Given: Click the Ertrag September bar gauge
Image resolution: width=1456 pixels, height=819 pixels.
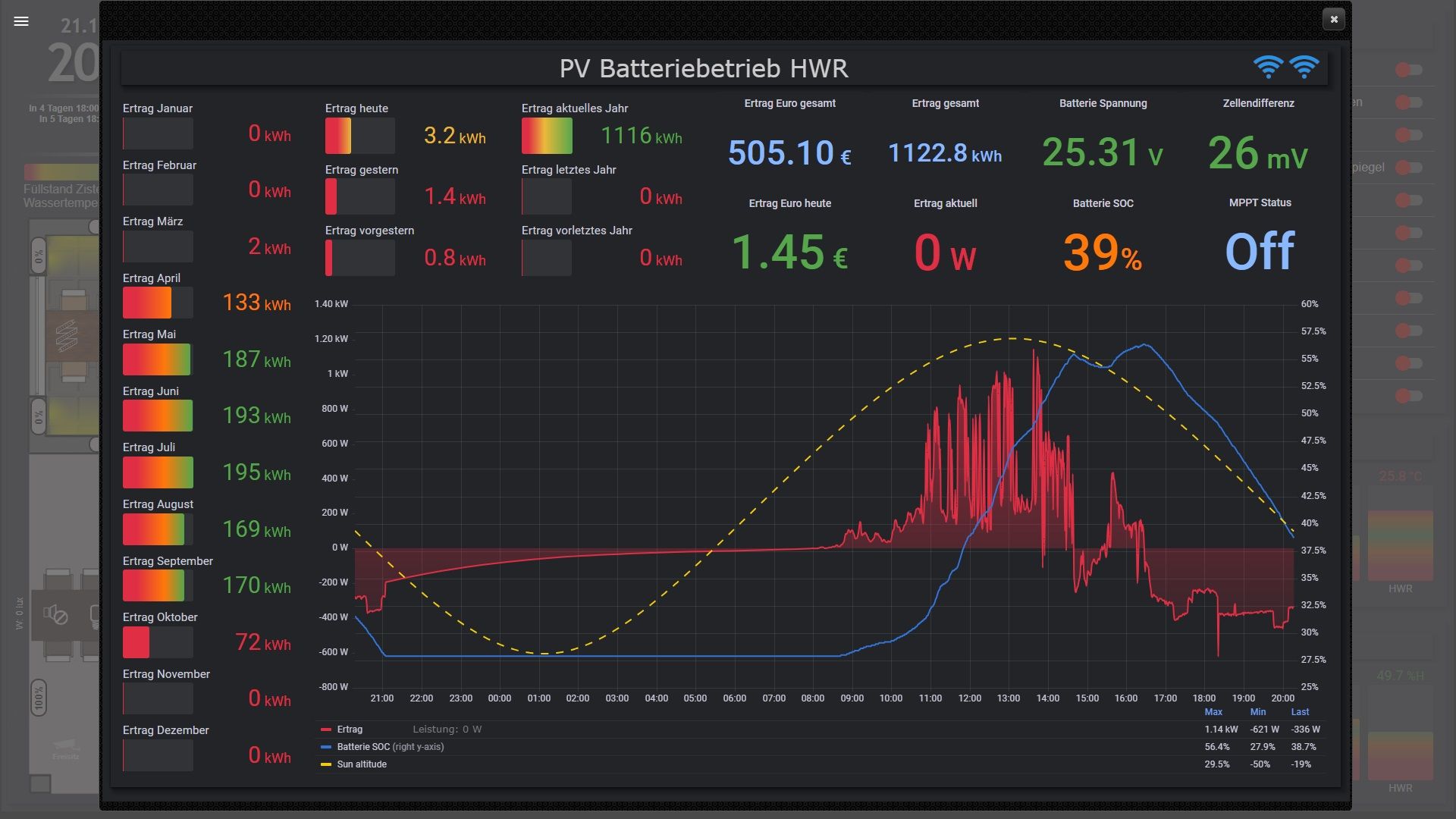Looking at the screenshot, I should [158, 586].
